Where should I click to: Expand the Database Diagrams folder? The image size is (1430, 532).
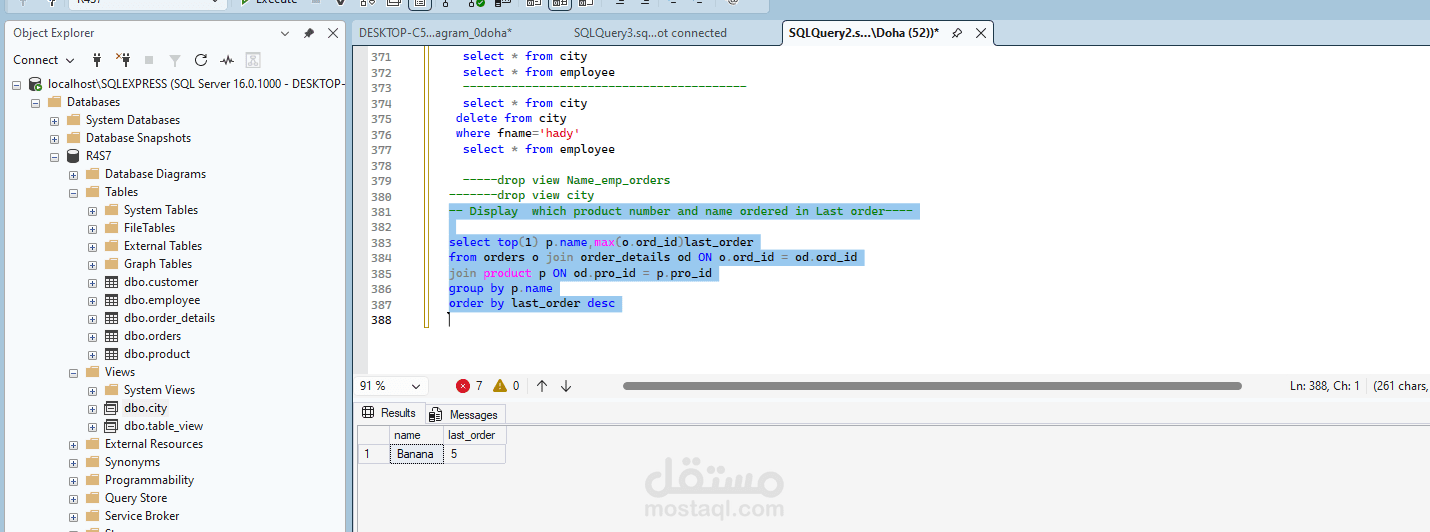coord(74,174)
